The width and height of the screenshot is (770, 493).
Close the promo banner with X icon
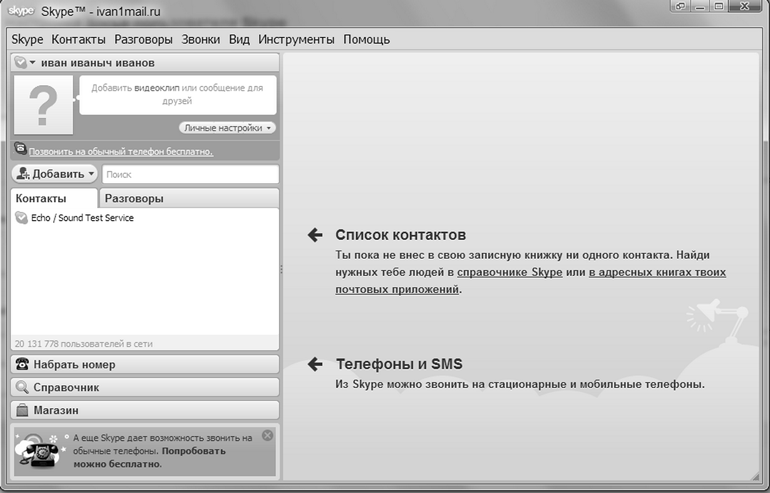267,436
